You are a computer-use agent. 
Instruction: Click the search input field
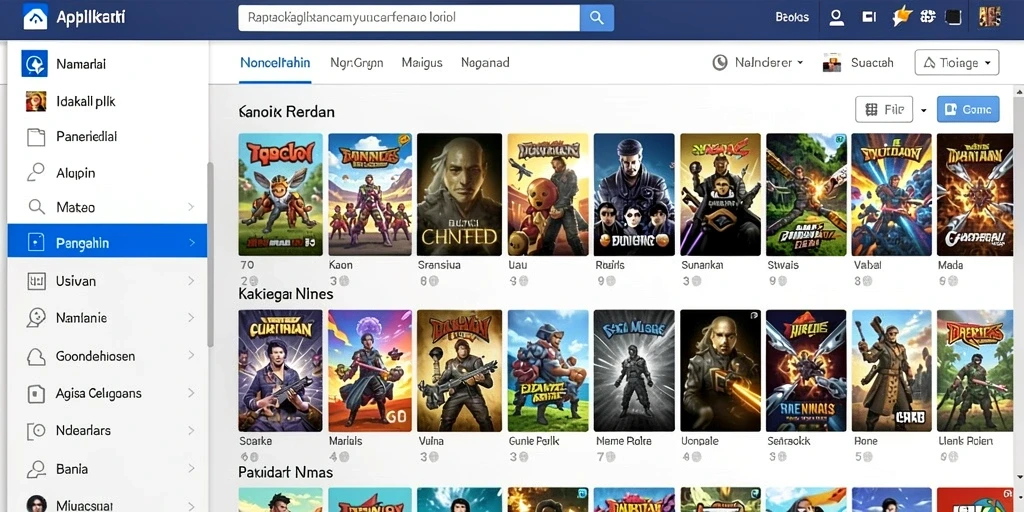coord(409,18)
